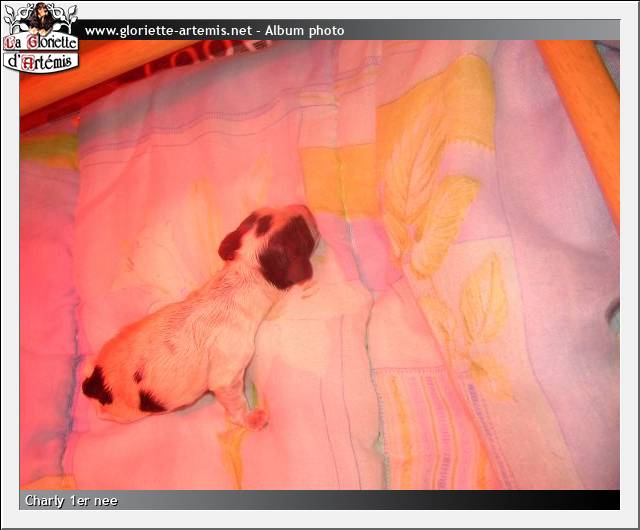Click the dark spots on puppy's rump
Screen dimensions: 640x530
coord(100,385)
